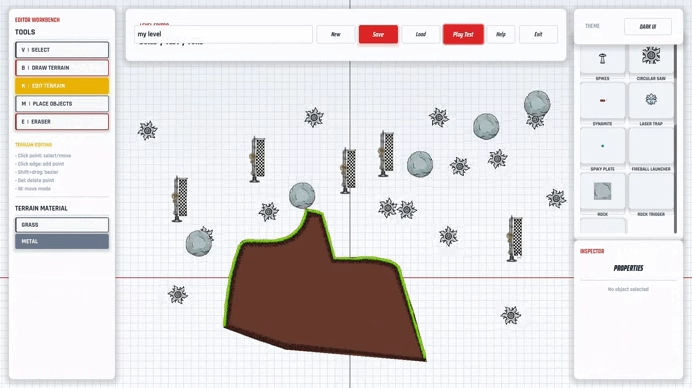Click the 'Click point: select/move' hint
The width and height of the screenshot is (692, 388).
pyautogui.click(x=43, y=156)
